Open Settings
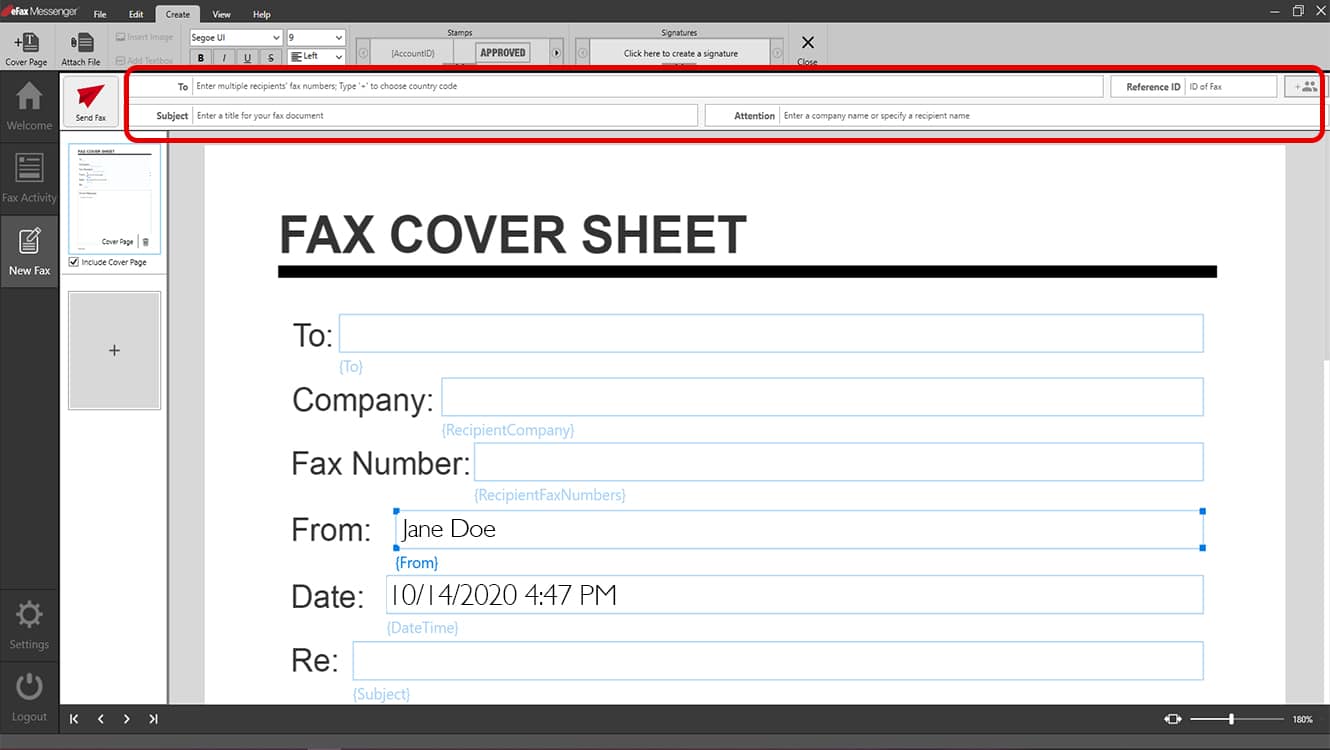This screenshot has height=750, width=1330. (x=29, y=622)
